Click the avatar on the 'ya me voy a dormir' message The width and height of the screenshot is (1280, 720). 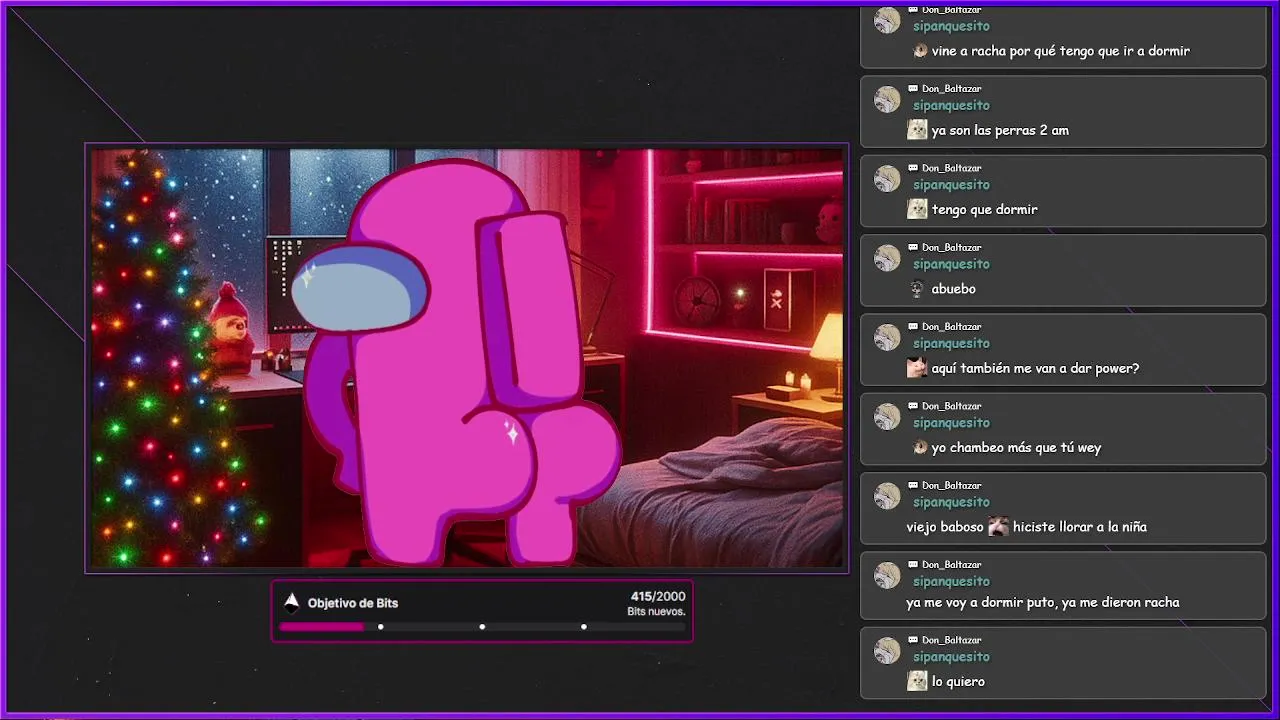point(887,575)
